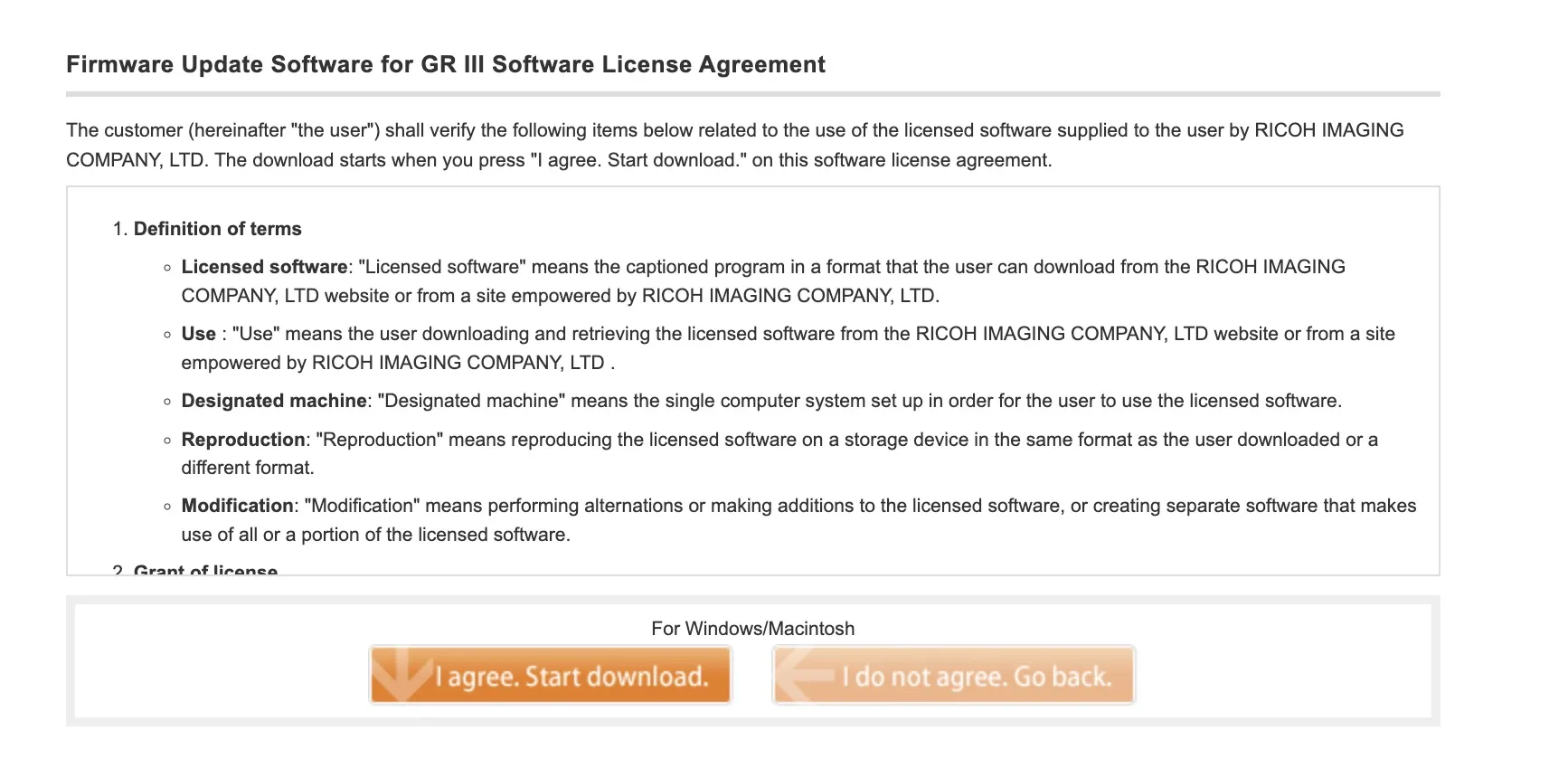
Task: Click 'I do not agree. Go back.' button
Action: (954, 675)
